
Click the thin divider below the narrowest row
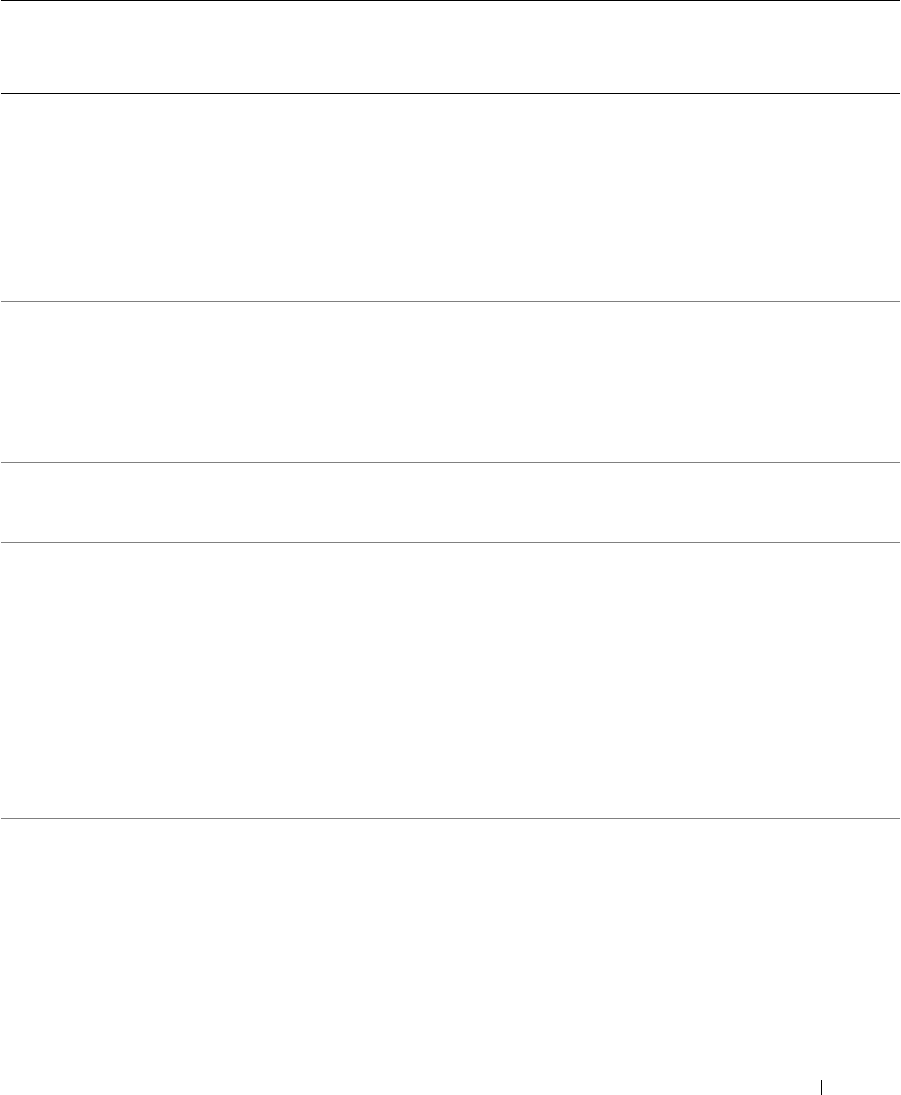tap(450, 543)
